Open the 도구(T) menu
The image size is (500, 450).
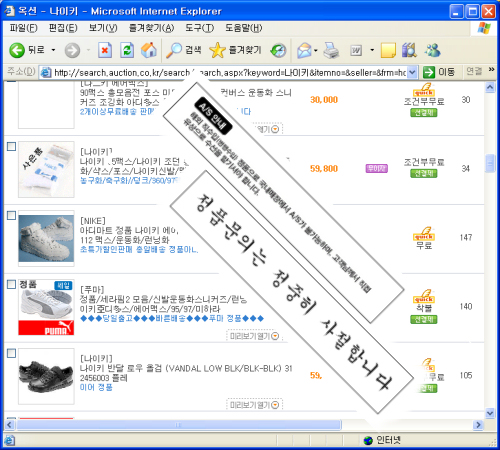(199, 28)
